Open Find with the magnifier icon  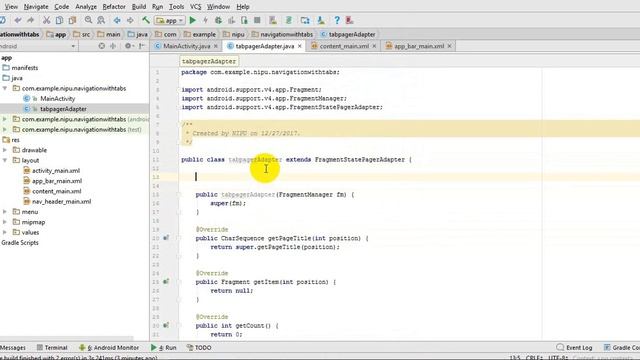tap(89, 20)
